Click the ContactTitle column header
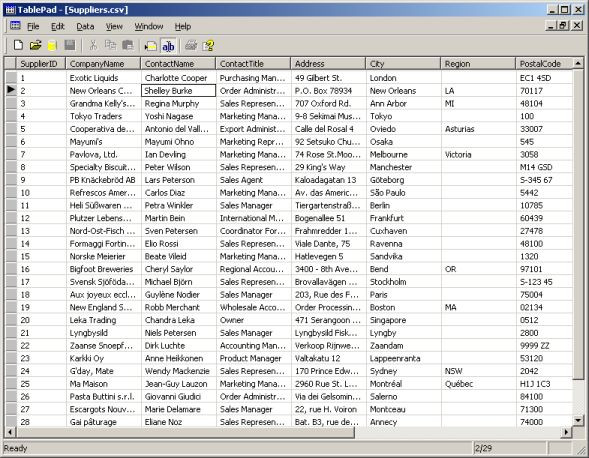Screen dimensions: 589x458 (253, 63)
